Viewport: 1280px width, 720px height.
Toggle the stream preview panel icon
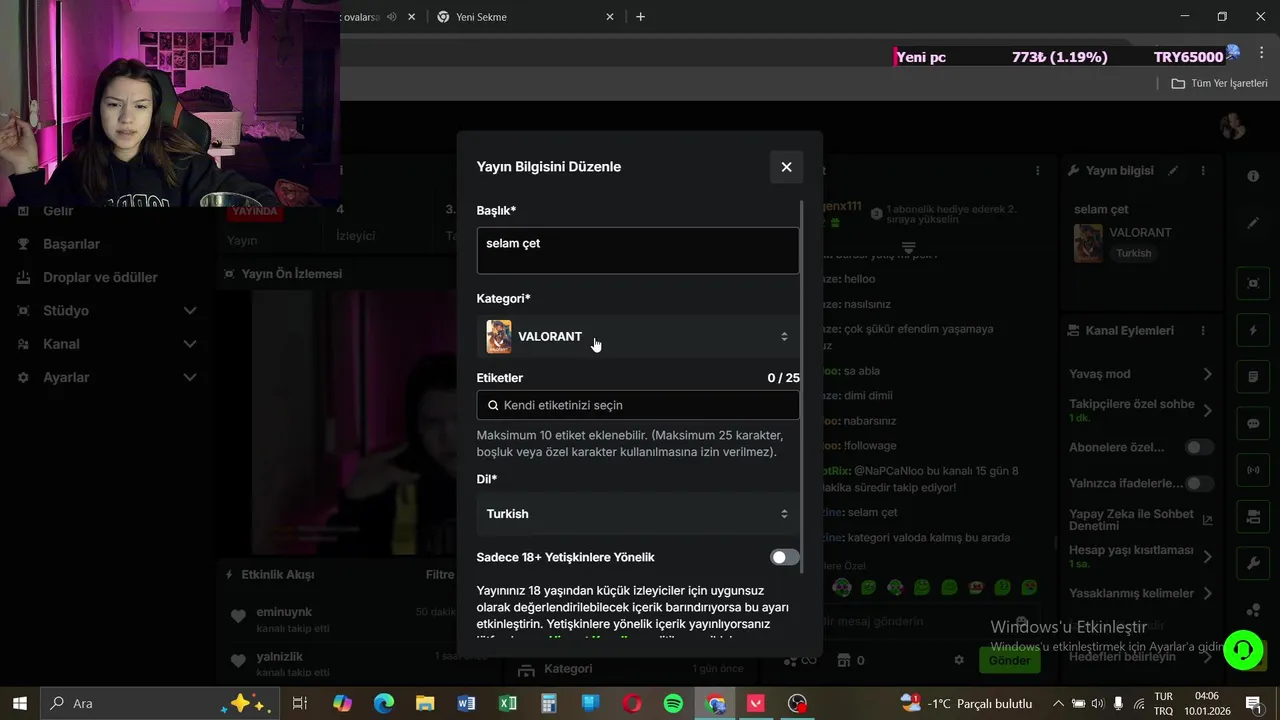pos(1253,283)
